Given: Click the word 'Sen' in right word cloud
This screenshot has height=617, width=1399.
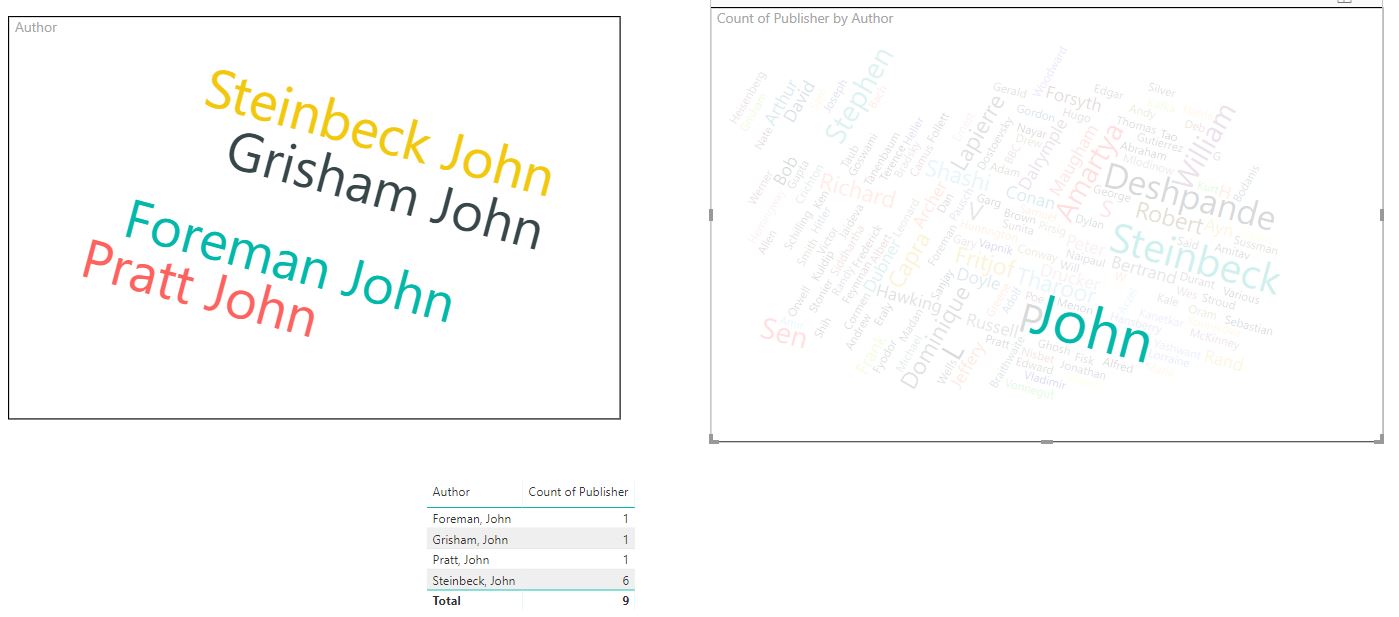Looking at the screenshot, I should tap(783, 333).
